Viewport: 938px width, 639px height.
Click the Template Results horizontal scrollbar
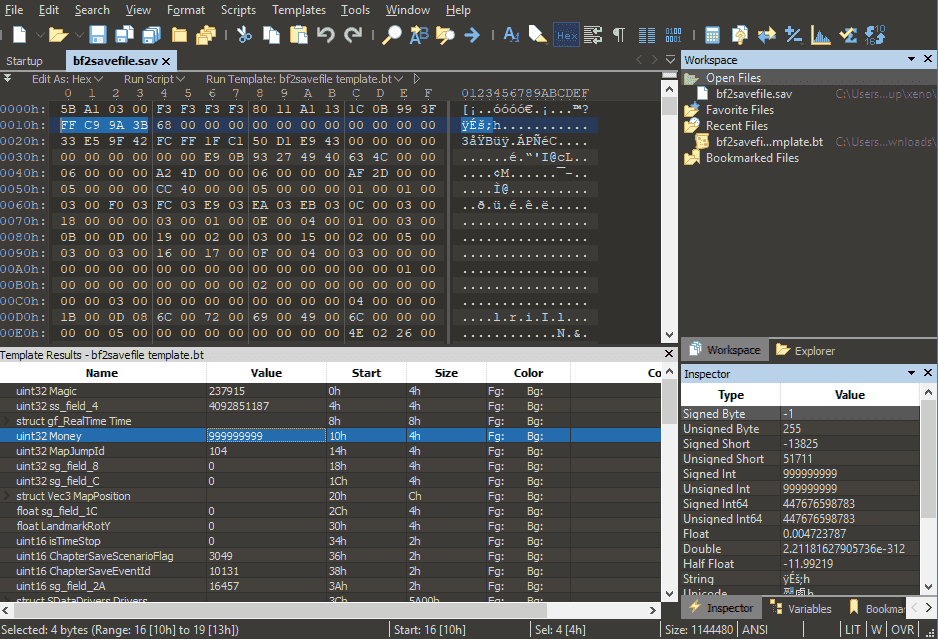point(280,610)
